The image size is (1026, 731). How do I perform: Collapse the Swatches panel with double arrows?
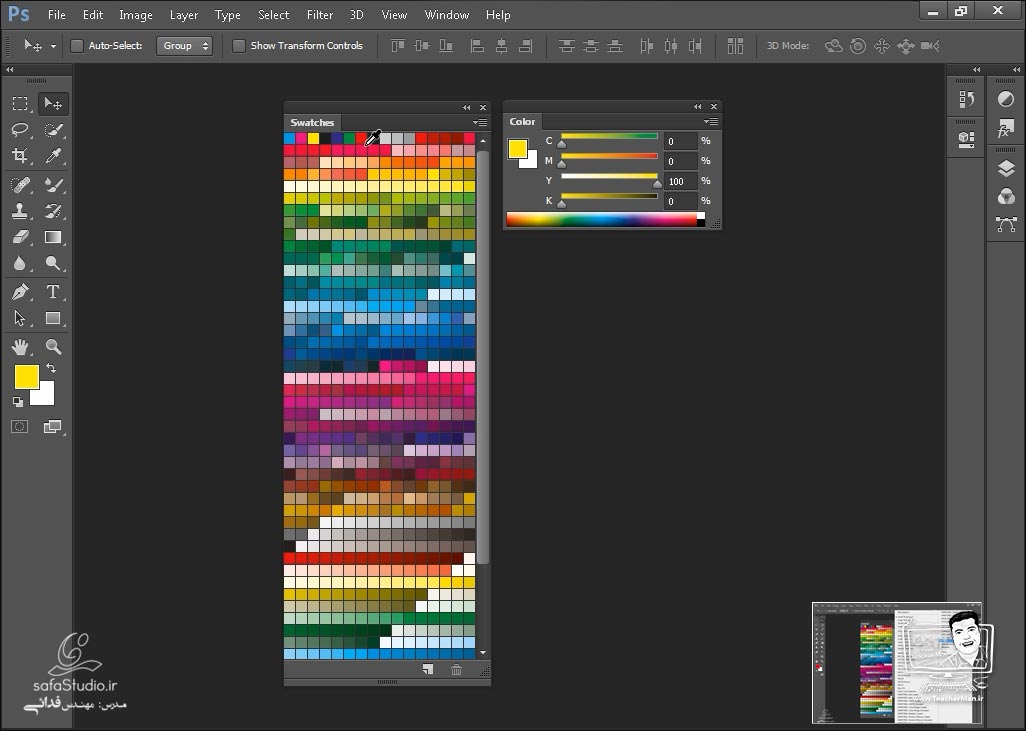point(467,107)
